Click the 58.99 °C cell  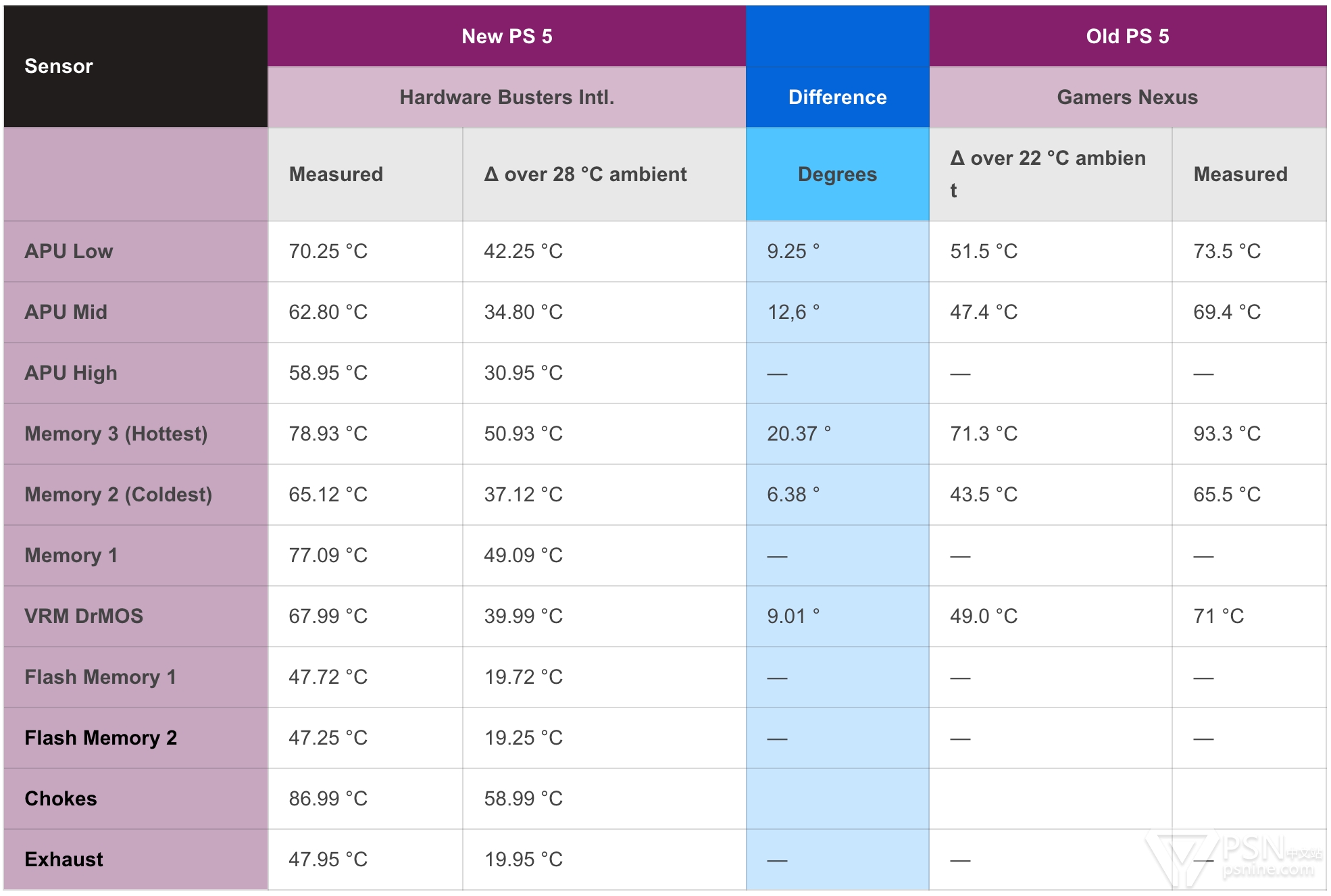[605, 799]
